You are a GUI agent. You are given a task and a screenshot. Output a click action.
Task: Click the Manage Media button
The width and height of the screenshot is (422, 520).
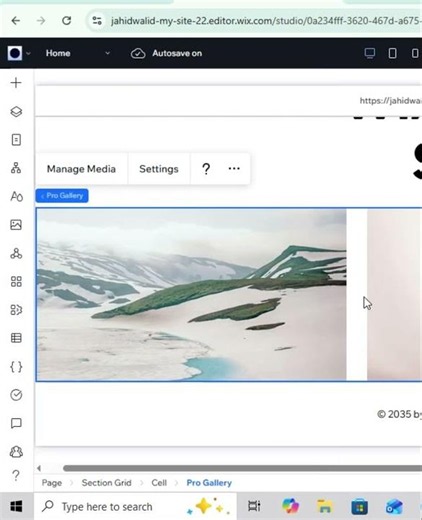tap(81, 169)
